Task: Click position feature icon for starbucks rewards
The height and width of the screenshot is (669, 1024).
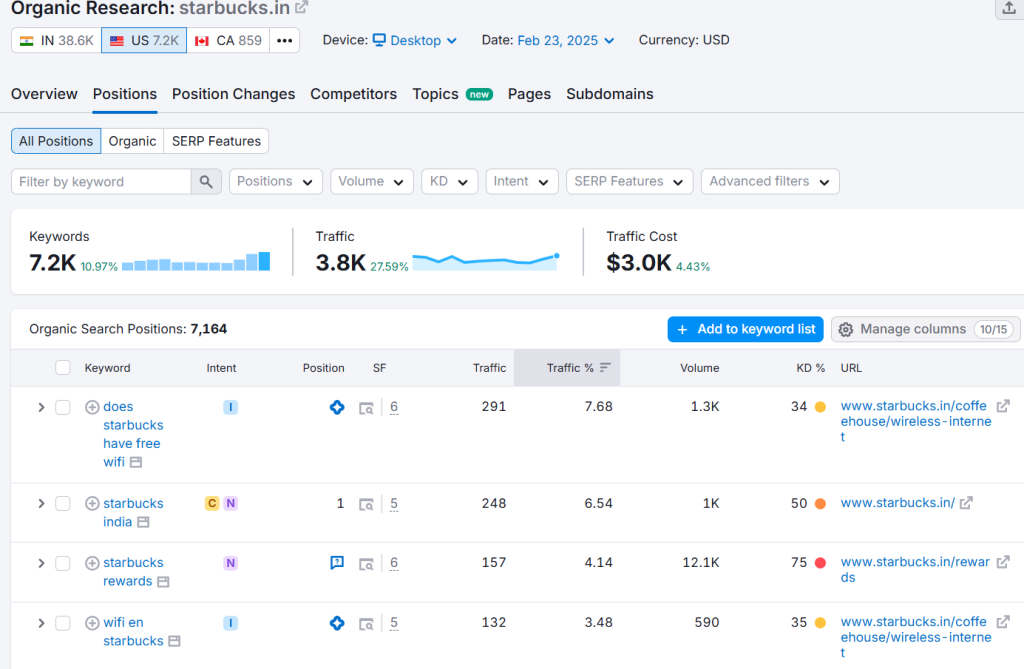Action: [337, 563]
